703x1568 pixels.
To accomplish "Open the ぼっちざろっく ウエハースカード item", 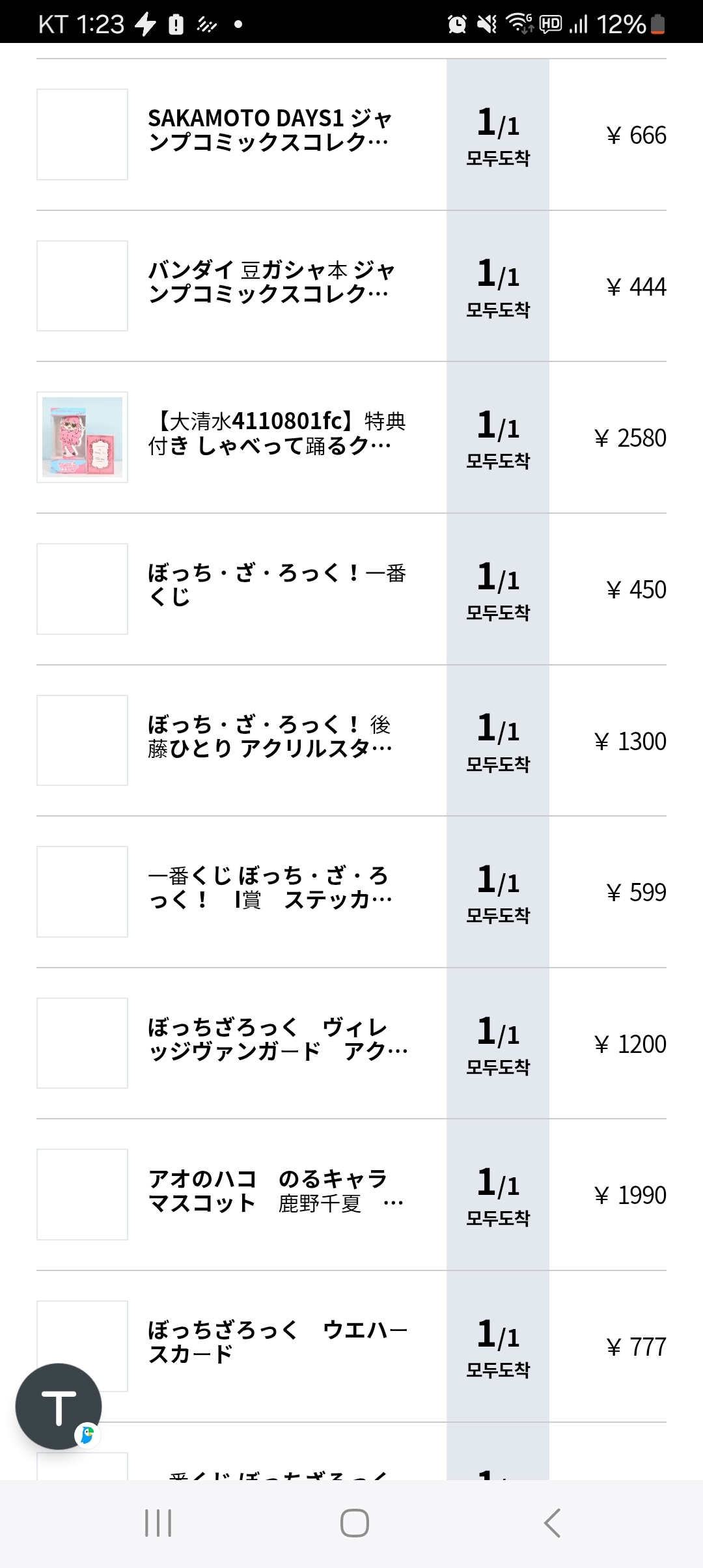I will click(x=277, y=1342).
